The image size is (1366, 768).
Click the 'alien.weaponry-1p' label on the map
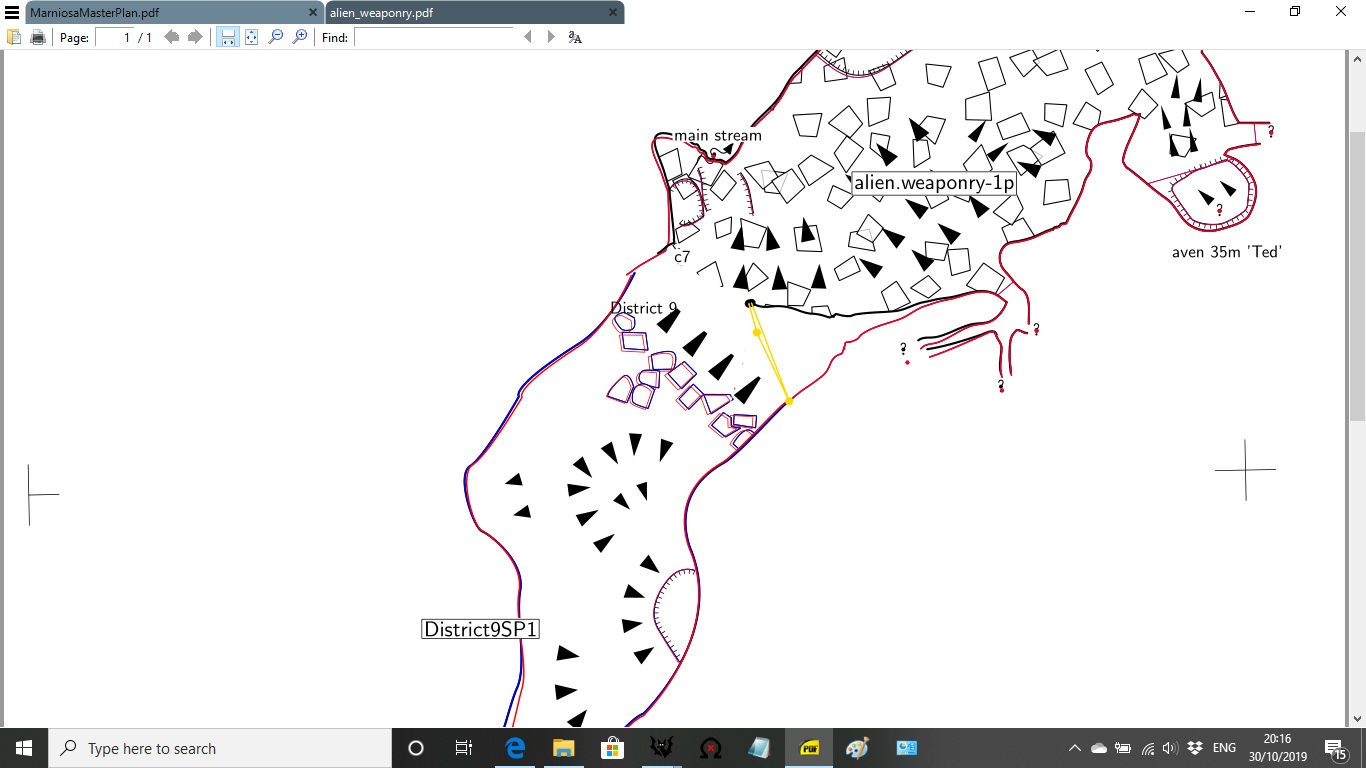(x=934, y=183)
